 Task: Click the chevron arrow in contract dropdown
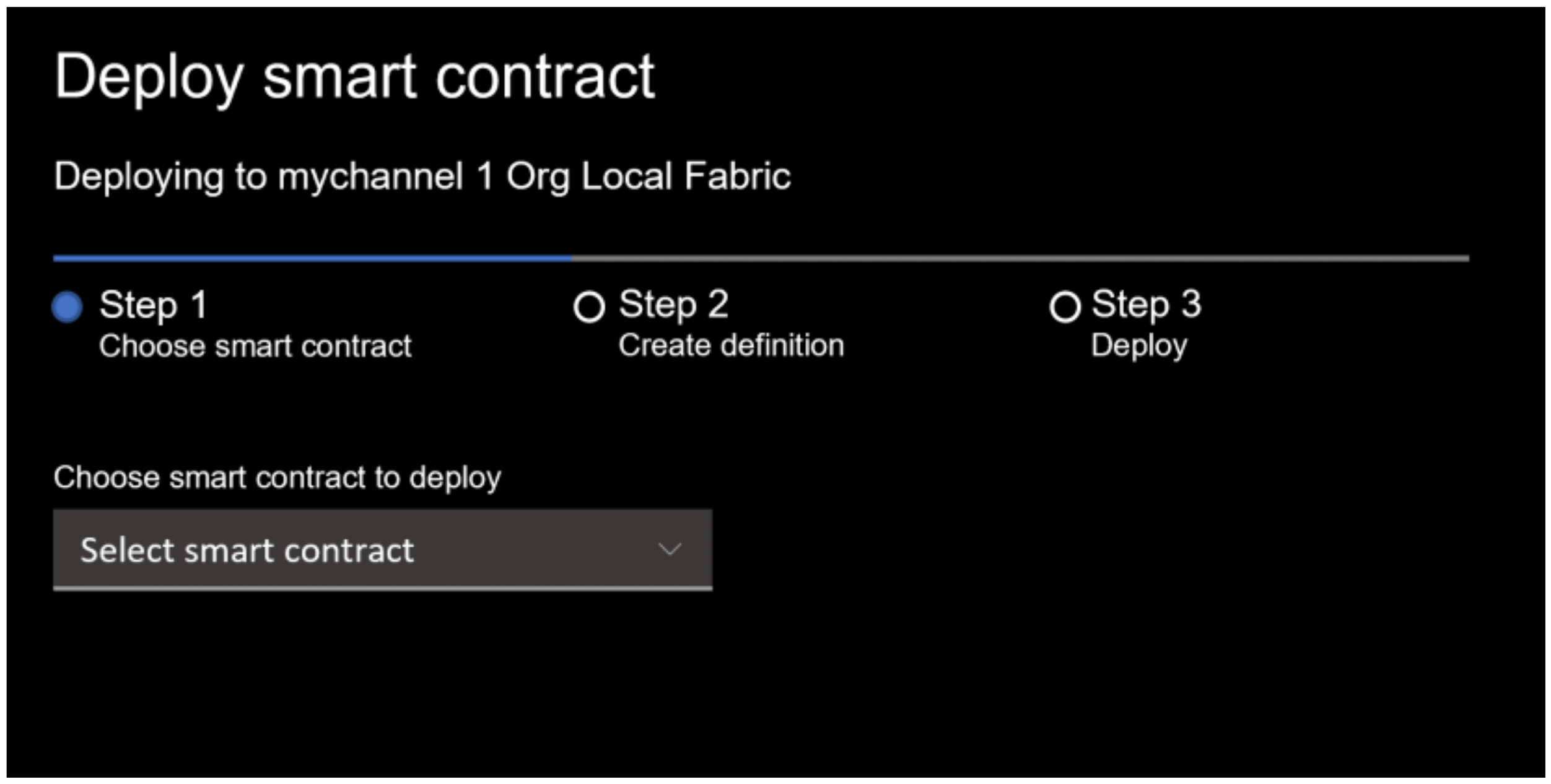click(x=670, y=549)
